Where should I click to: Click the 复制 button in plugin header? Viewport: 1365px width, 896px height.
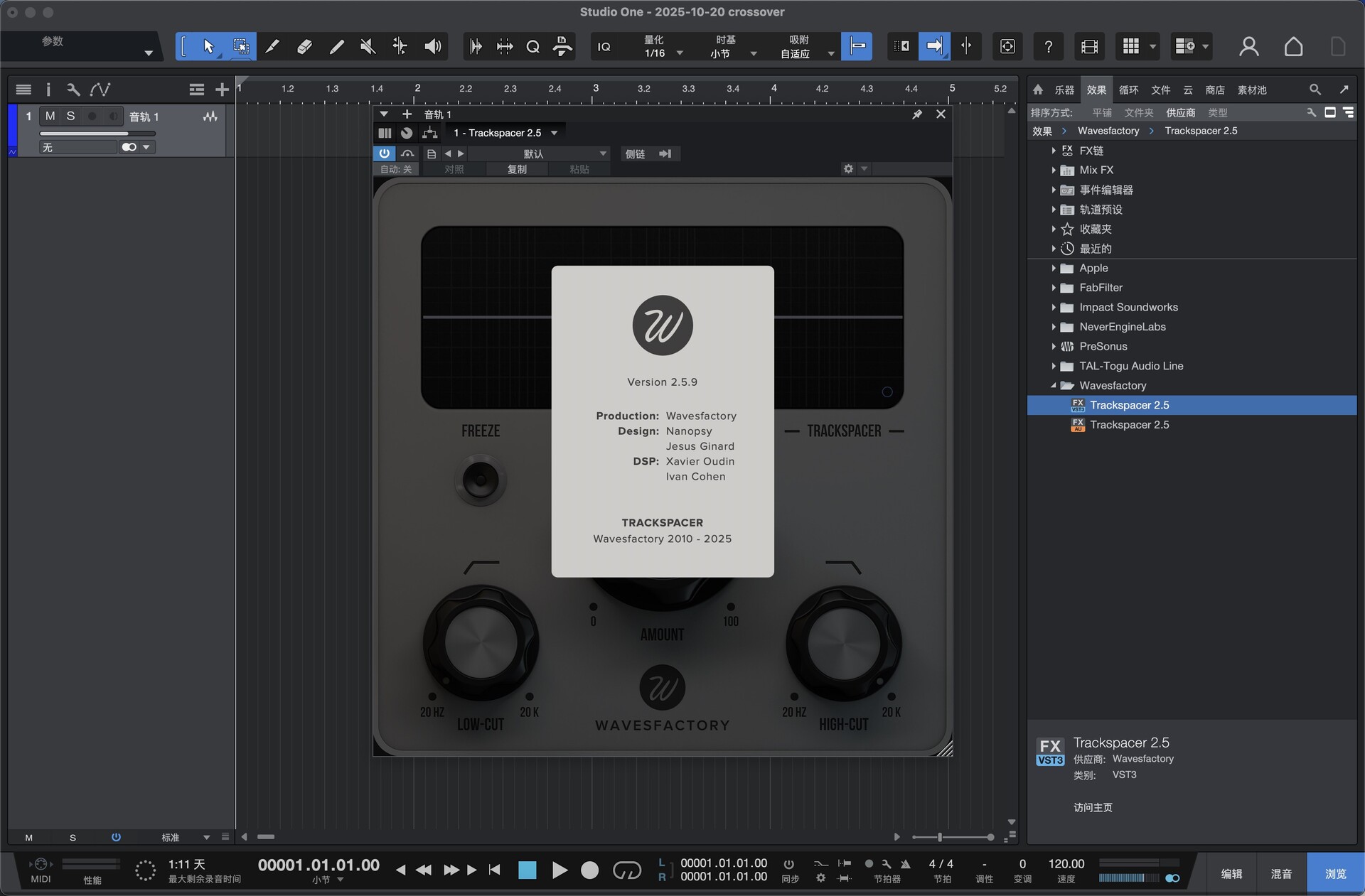517,169
